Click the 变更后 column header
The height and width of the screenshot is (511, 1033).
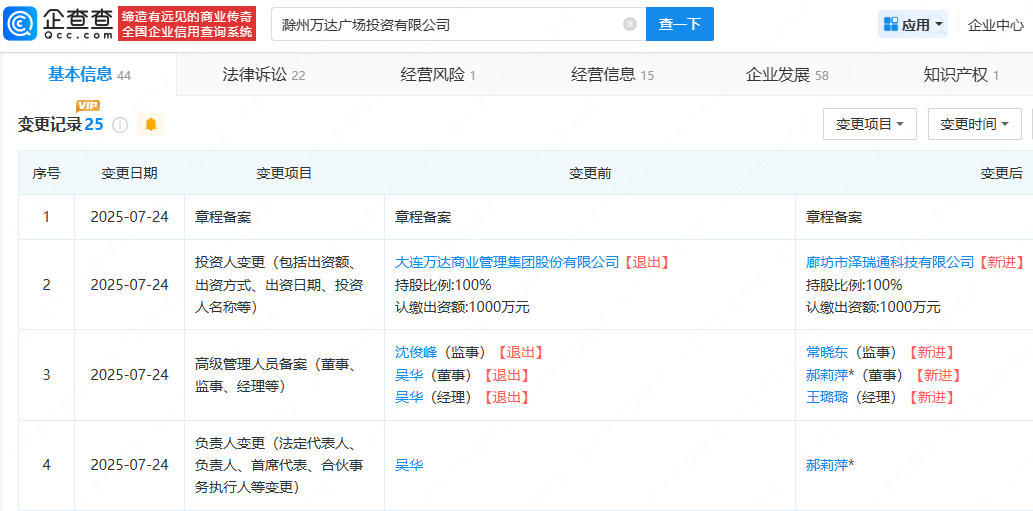click(1001, 173)
